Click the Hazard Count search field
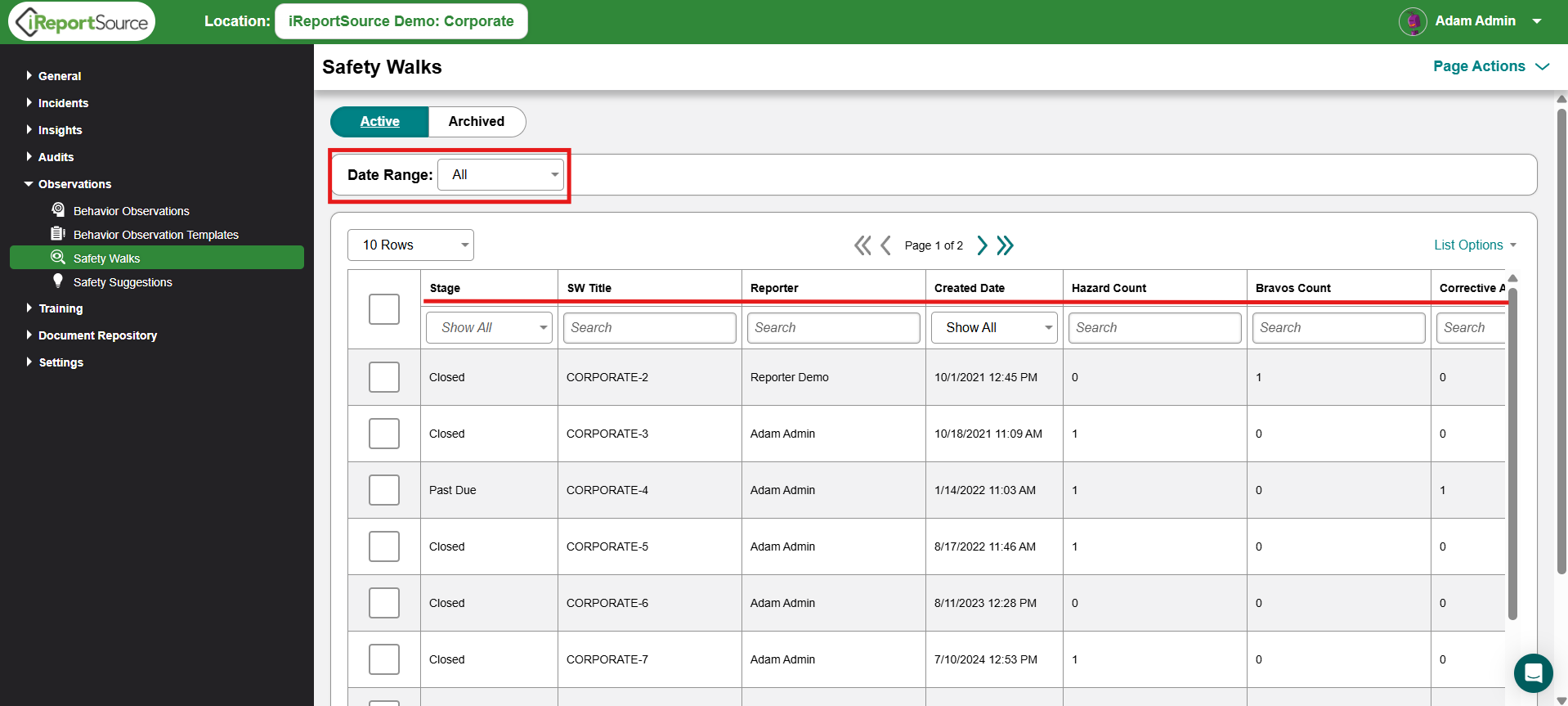This screenshot has height=706, width=1568. coord(1155,328)
